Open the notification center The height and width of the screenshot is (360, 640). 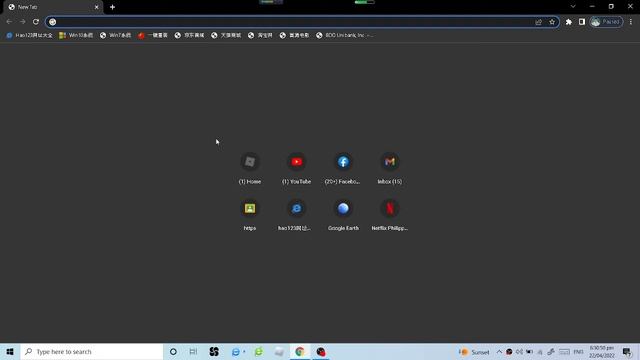627,351
